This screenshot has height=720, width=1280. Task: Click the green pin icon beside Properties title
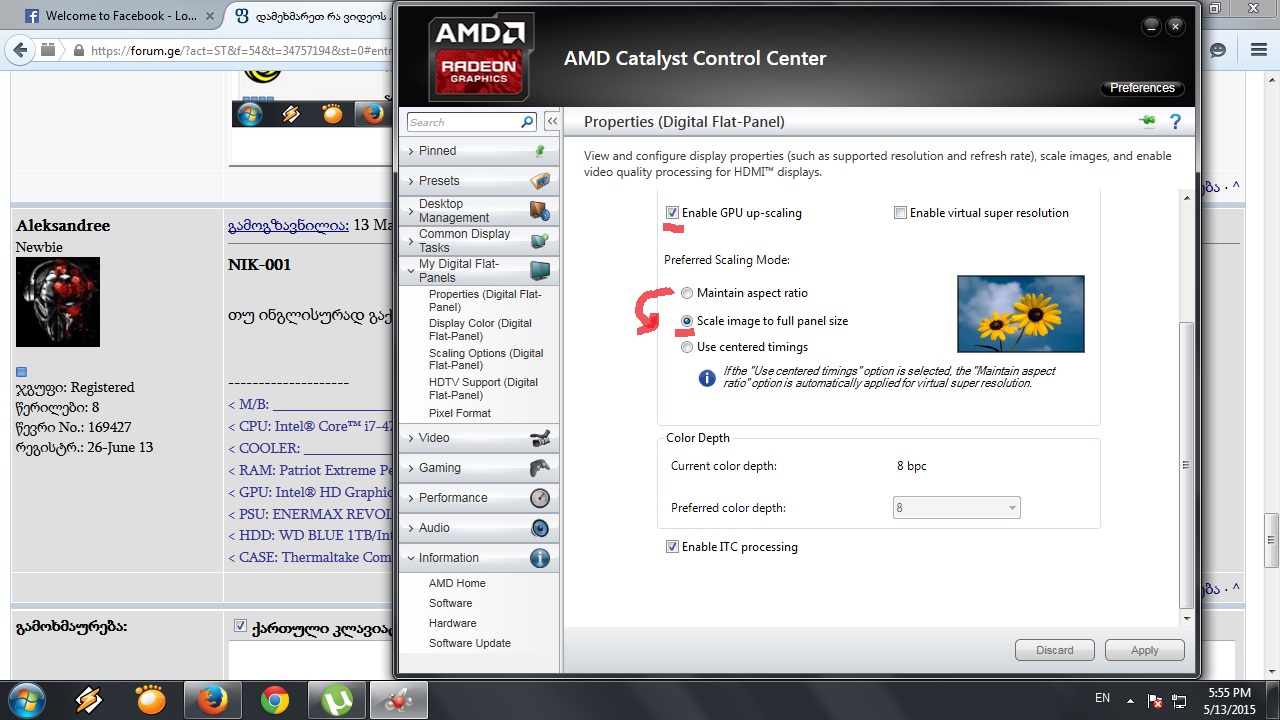tap(1147, 121)
